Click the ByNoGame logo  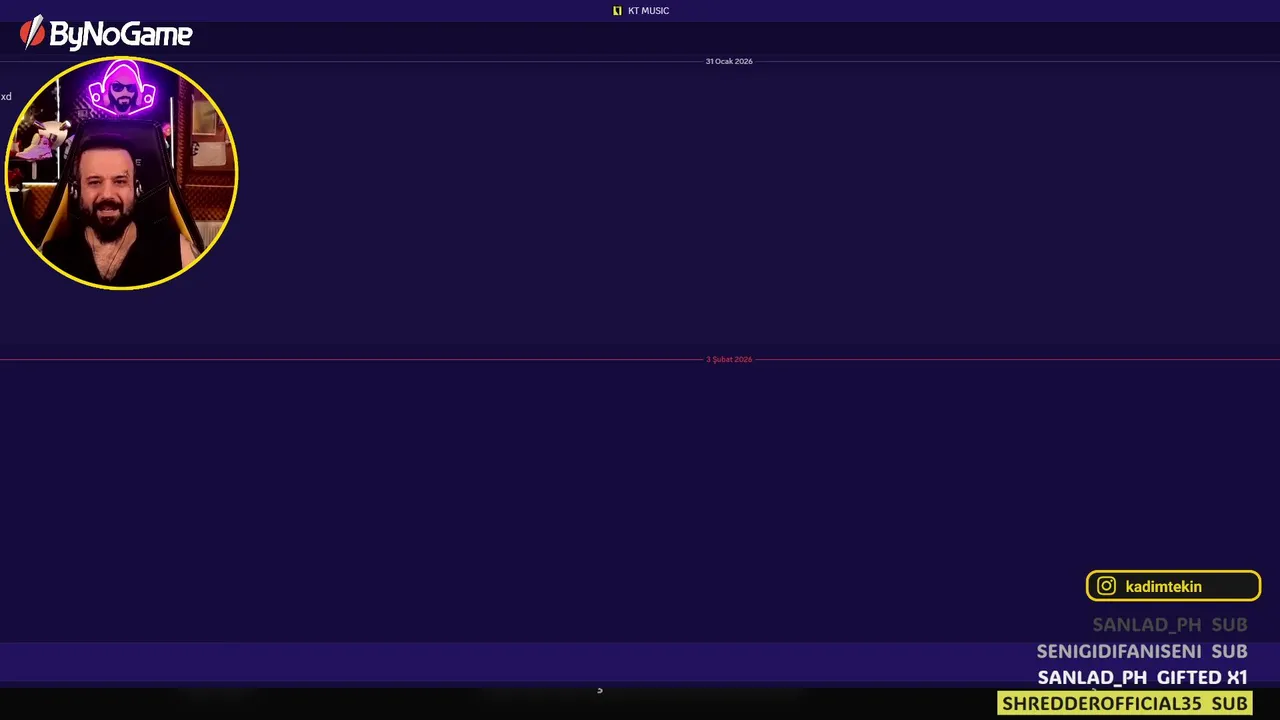[106, 34]
